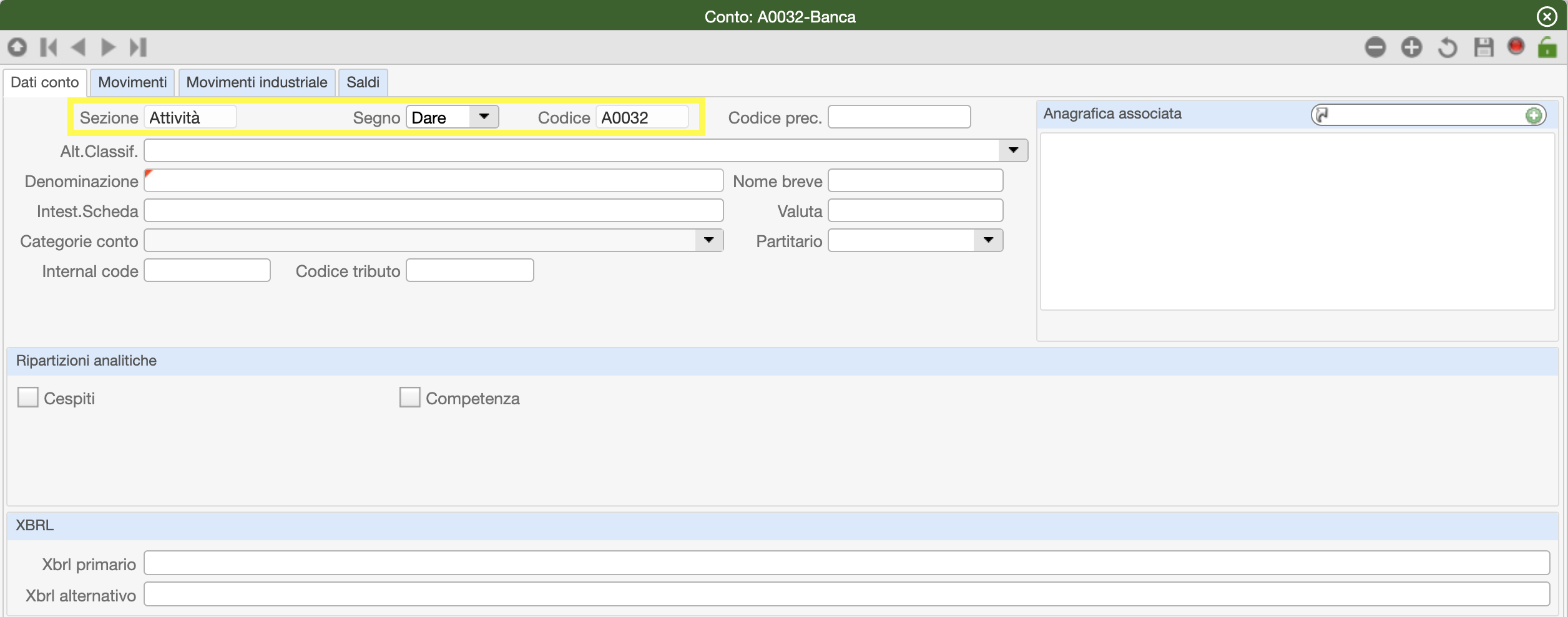The height and width of the screenshot is (617, 1568).
Task: Click the Codice tributo input field
Action: coord(470,271)
